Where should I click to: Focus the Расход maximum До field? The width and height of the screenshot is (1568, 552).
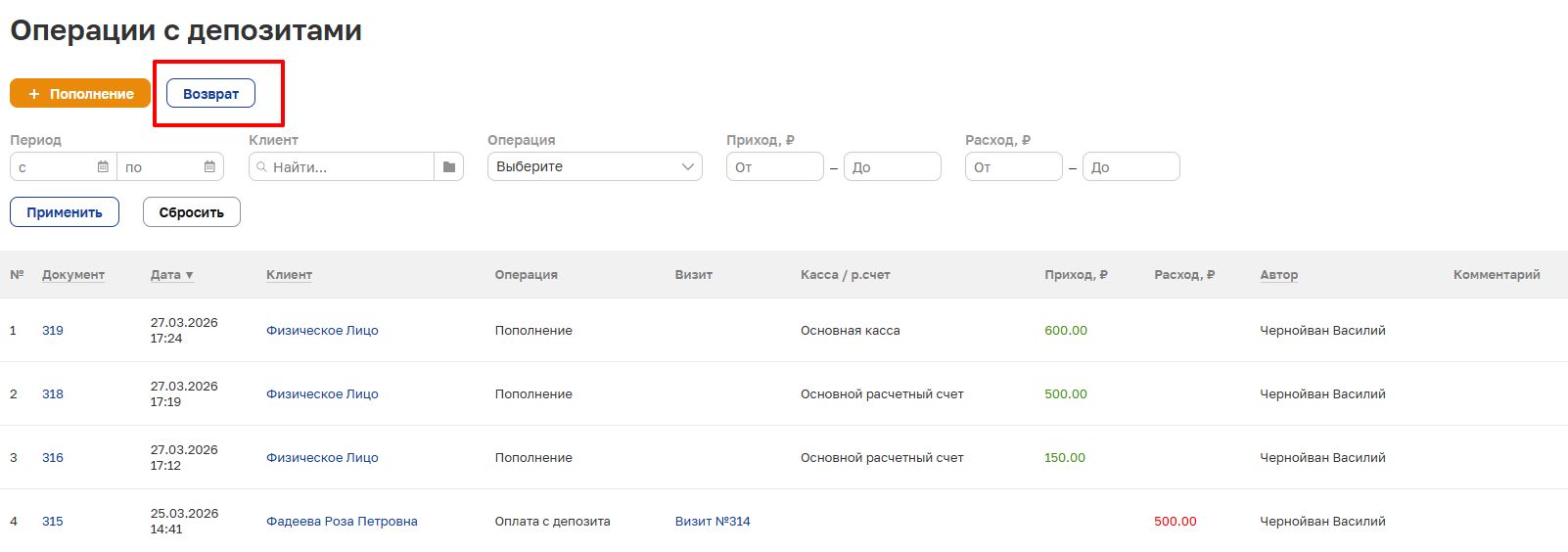1130,167
